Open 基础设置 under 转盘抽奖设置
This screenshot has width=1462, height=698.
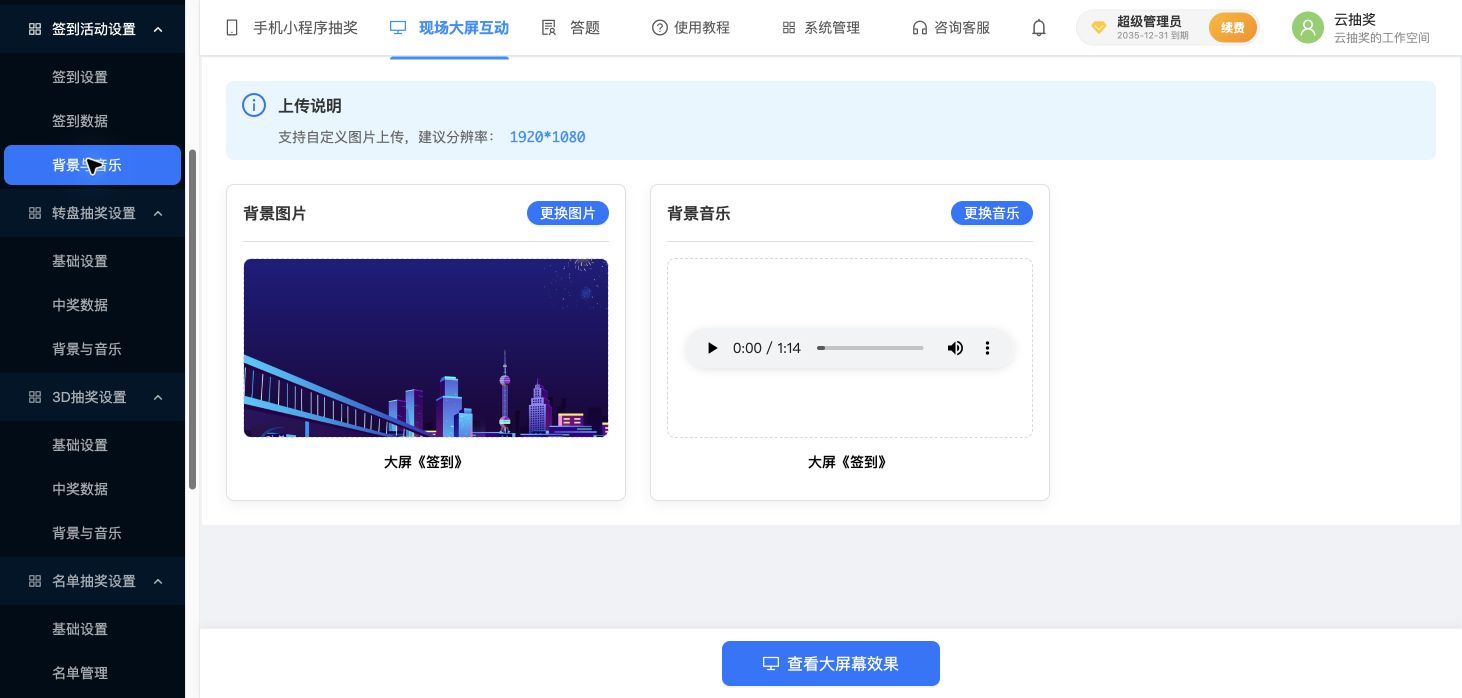(x=80, y=261)
